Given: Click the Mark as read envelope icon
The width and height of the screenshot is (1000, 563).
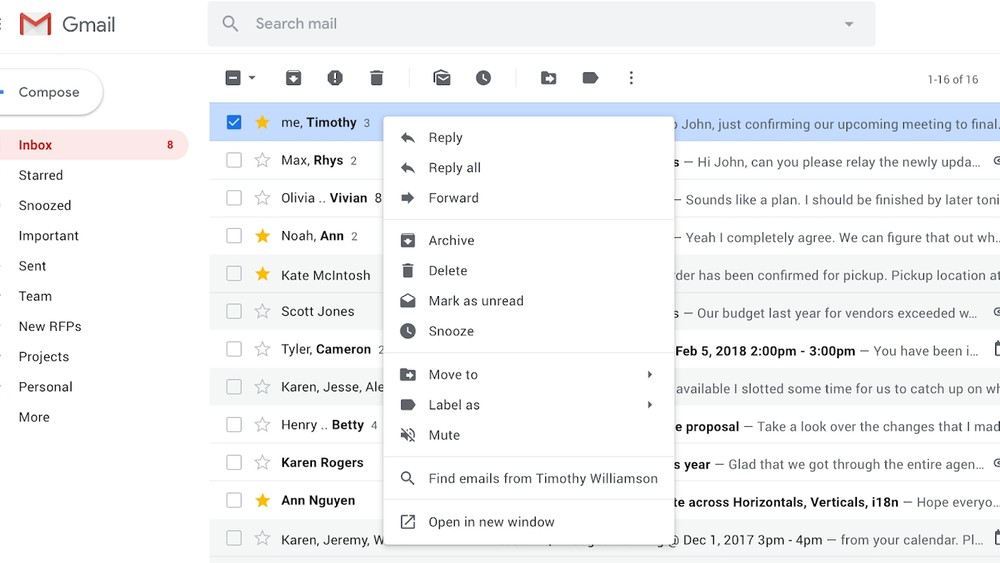Looking at the screenshot, I should click(442, 78).
